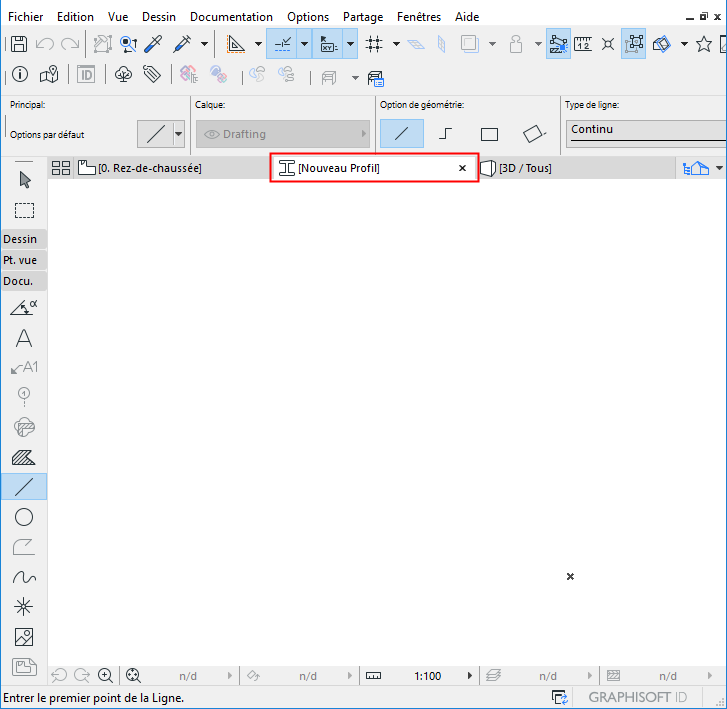This screenshot has width=727, height=709.
Task: Expand the Pt. vue toolbox group
Action: click(x=24, y=260)
